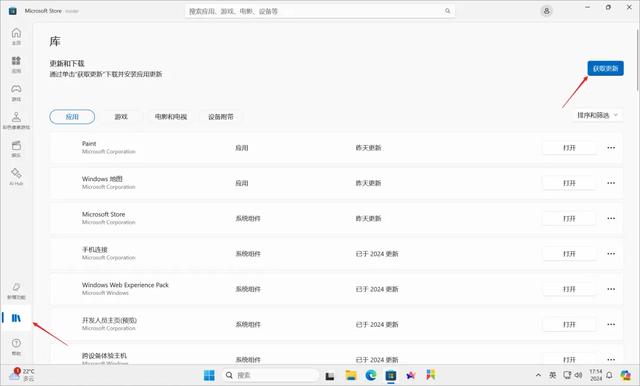
Task: Click 系统组件 label in Windows Web Experience Pack row
Action: (x=248, y=289)
